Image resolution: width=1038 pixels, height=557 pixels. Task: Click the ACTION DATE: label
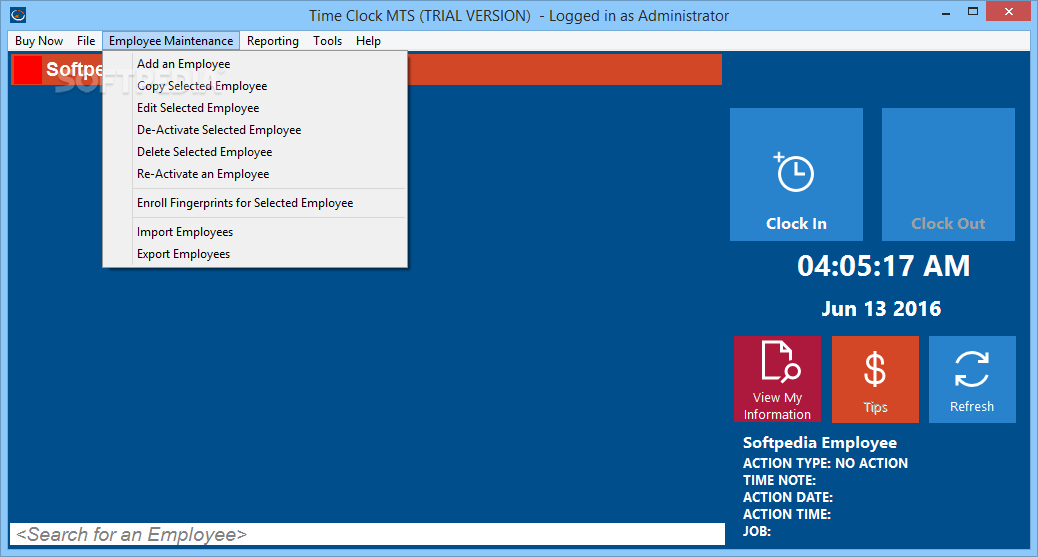[x=788, y=497]
